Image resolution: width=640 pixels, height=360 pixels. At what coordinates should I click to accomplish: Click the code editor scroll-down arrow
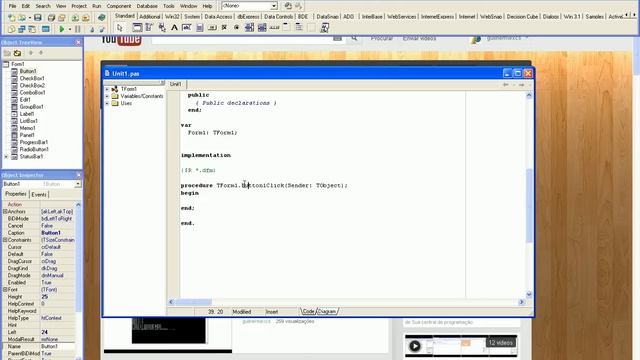point(529,294)
